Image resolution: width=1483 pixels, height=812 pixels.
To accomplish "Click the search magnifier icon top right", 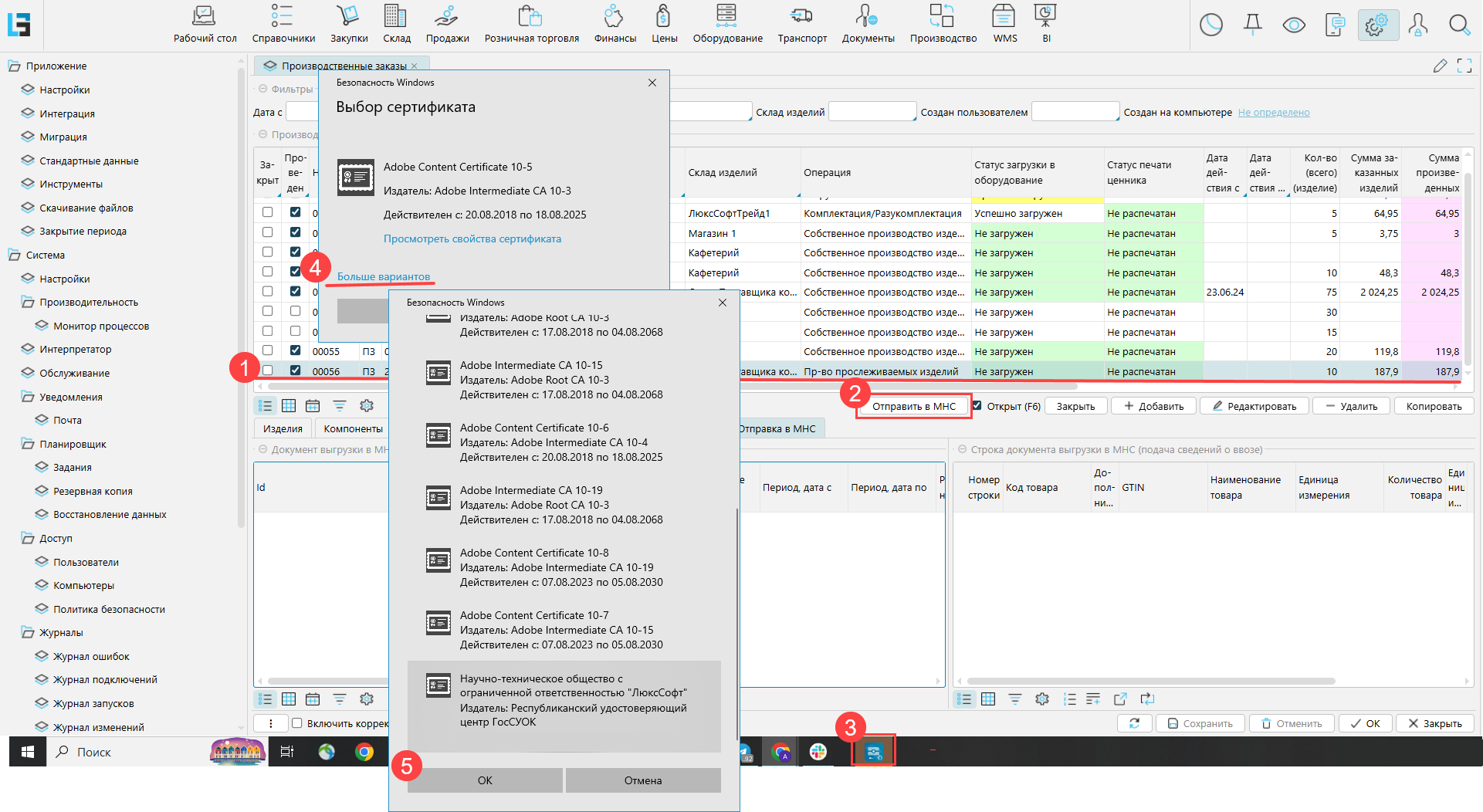I will click(x=1458, y=25).
